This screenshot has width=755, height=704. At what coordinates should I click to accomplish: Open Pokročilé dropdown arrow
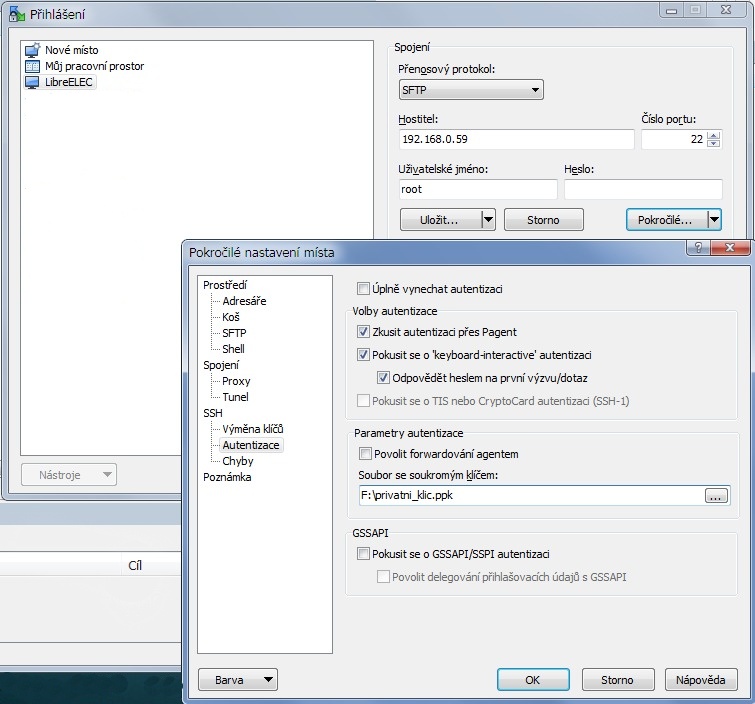(x=714, y=219)
